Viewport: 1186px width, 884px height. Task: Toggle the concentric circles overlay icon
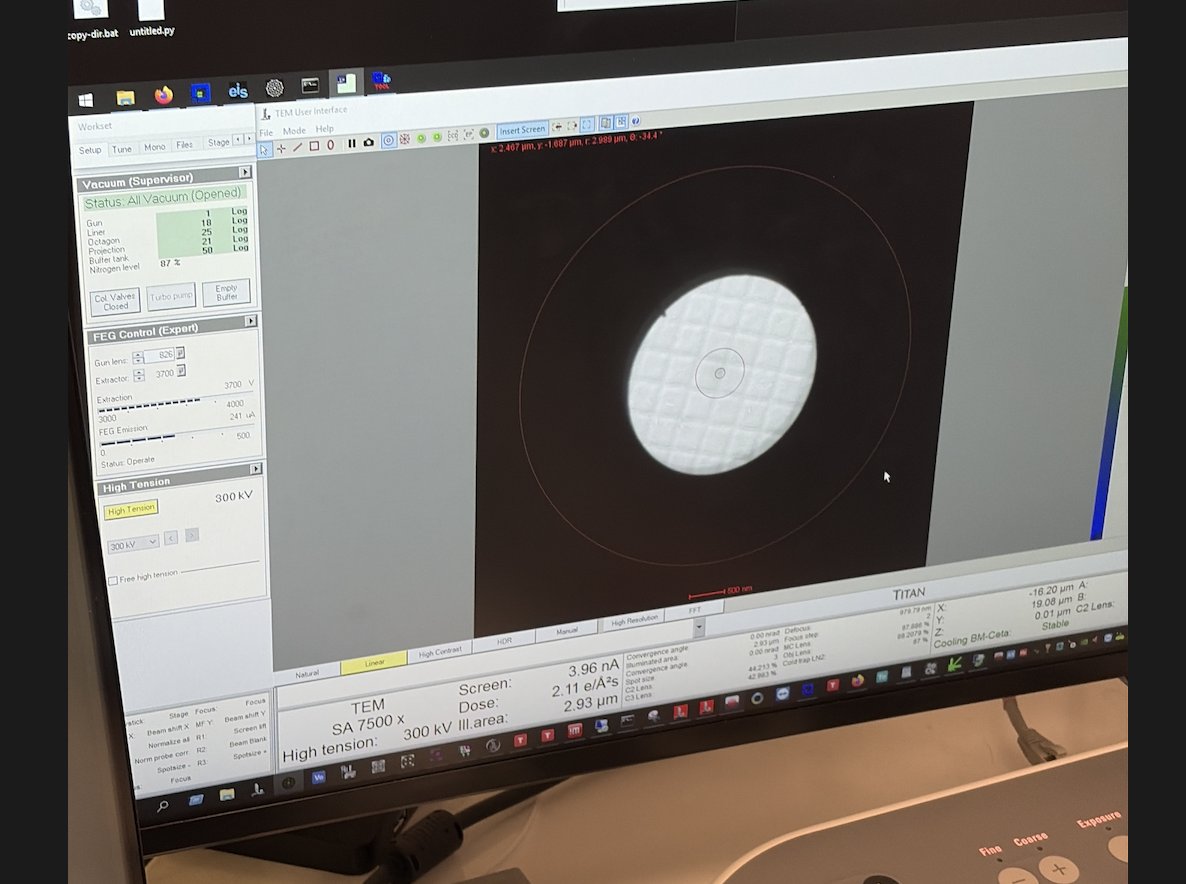point(388,141)
